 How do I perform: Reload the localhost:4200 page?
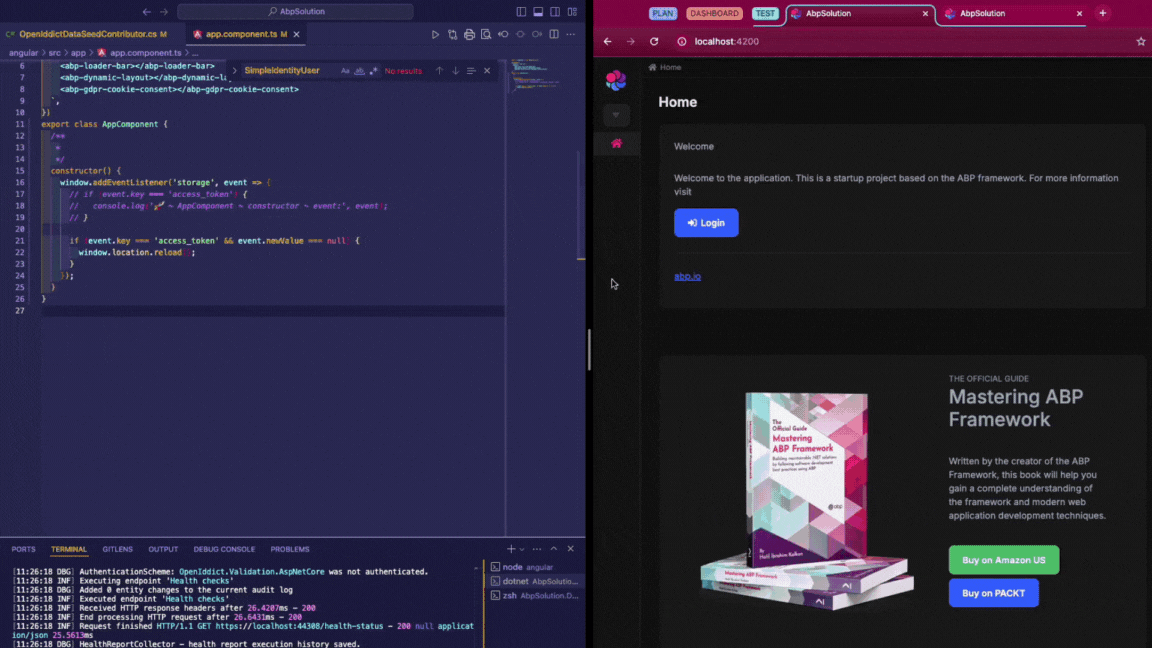tap(654, 42)
